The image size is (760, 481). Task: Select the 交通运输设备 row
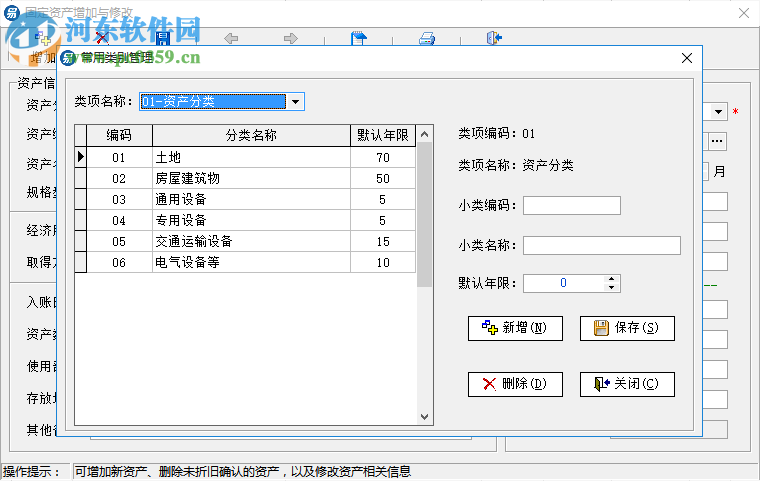pyautogui.click(x=245, y=241)
